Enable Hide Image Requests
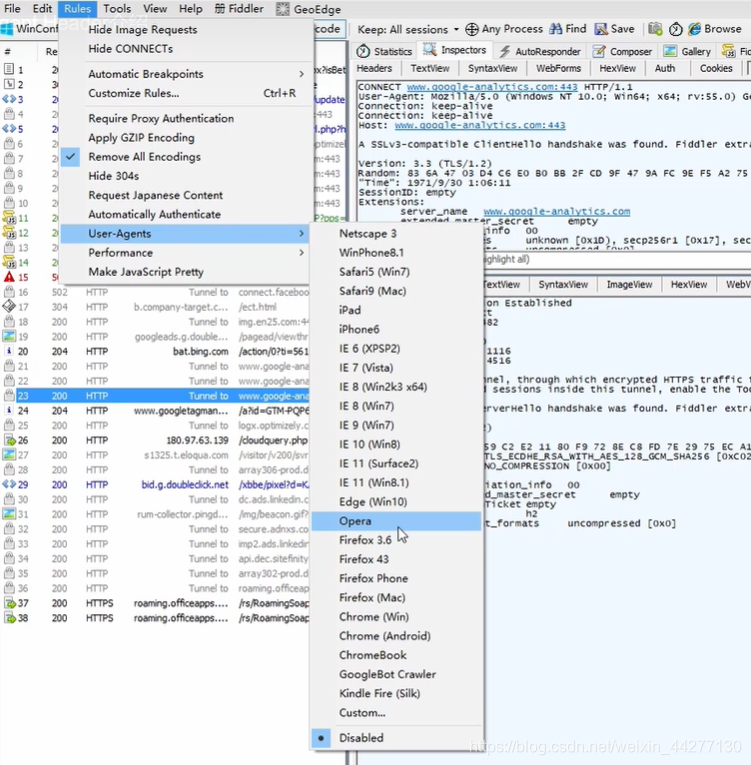The height and width of the screenshot is (765, 751). 185,29
